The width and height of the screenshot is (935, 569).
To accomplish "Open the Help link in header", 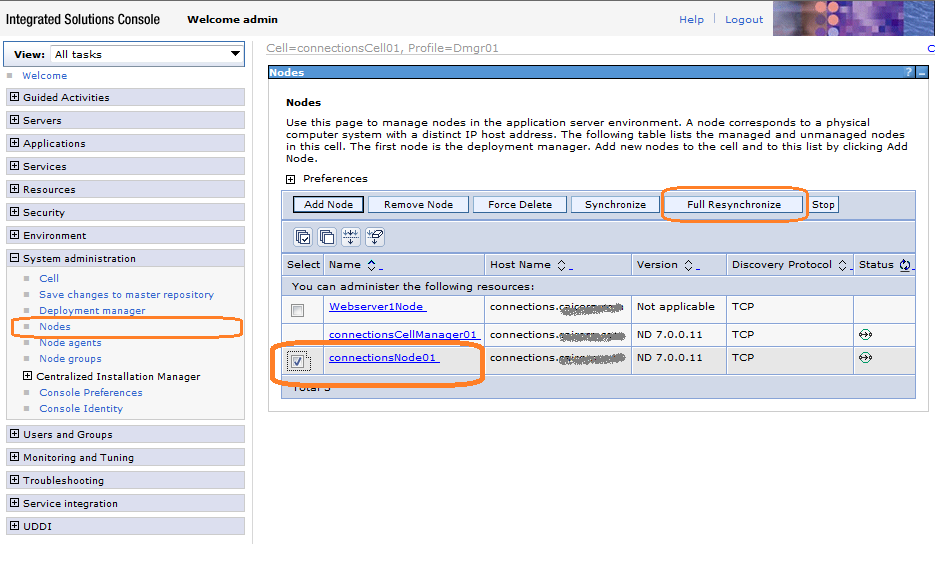I will (x=691, y=20).
